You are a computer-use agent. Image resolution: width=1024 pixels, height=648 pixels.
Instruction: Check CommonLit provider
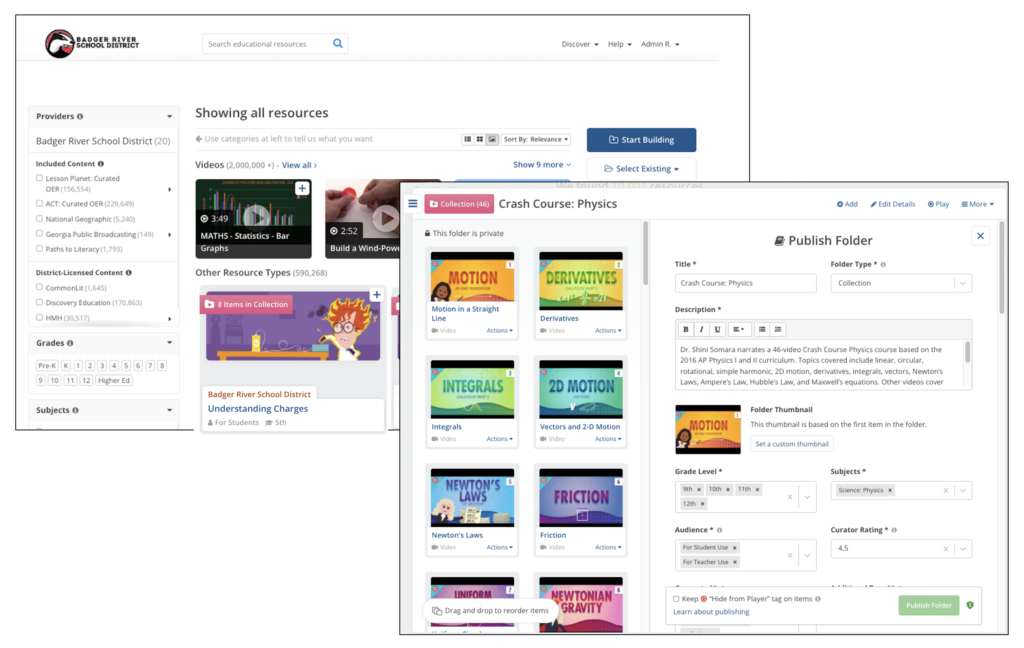pyautogui.click(x=39, y=287)
